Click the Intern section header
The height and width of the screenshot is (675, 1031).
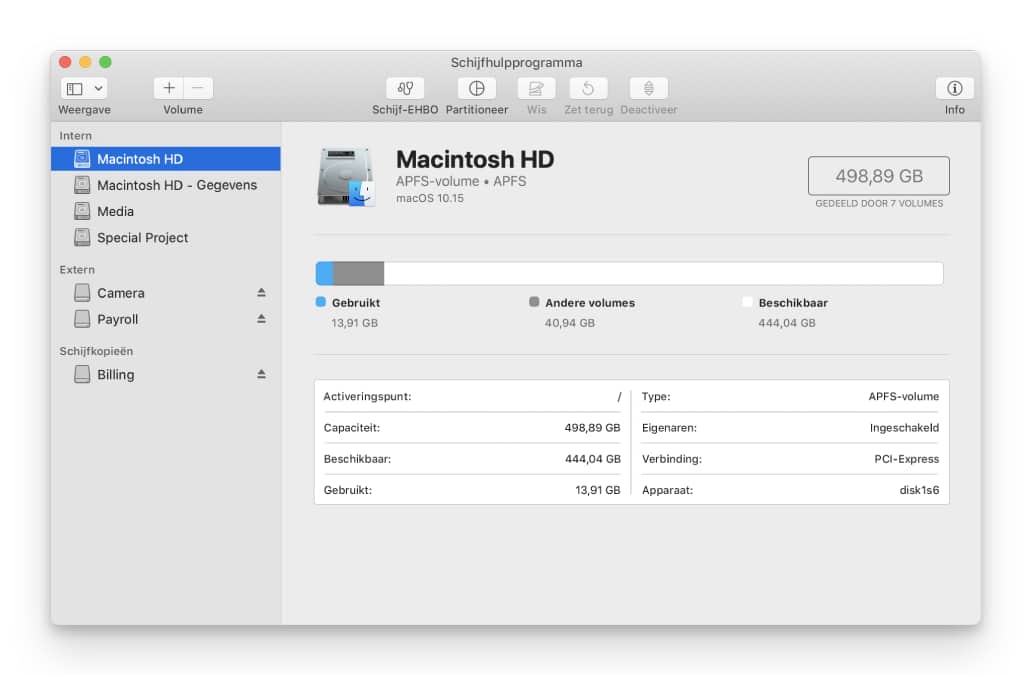[x=76, y=136]
